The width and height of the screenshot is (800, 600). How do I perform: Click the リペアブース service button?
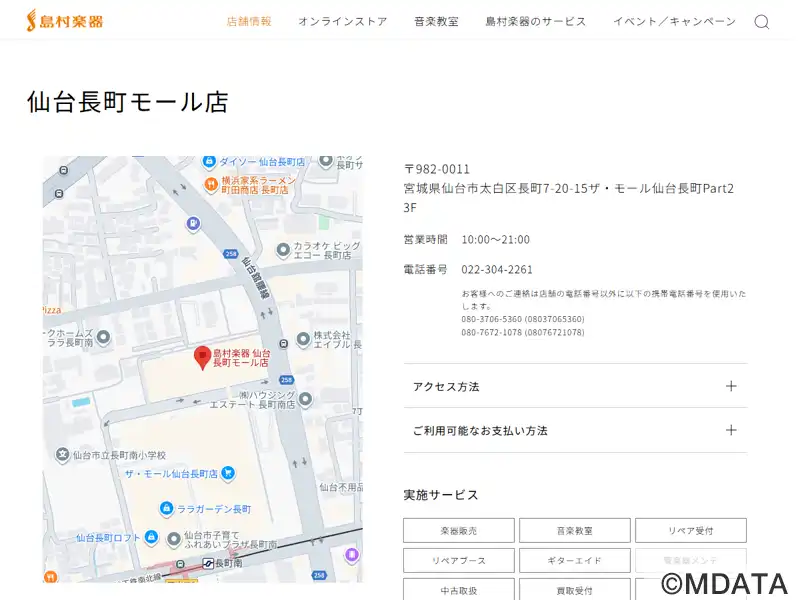point(459,560)
